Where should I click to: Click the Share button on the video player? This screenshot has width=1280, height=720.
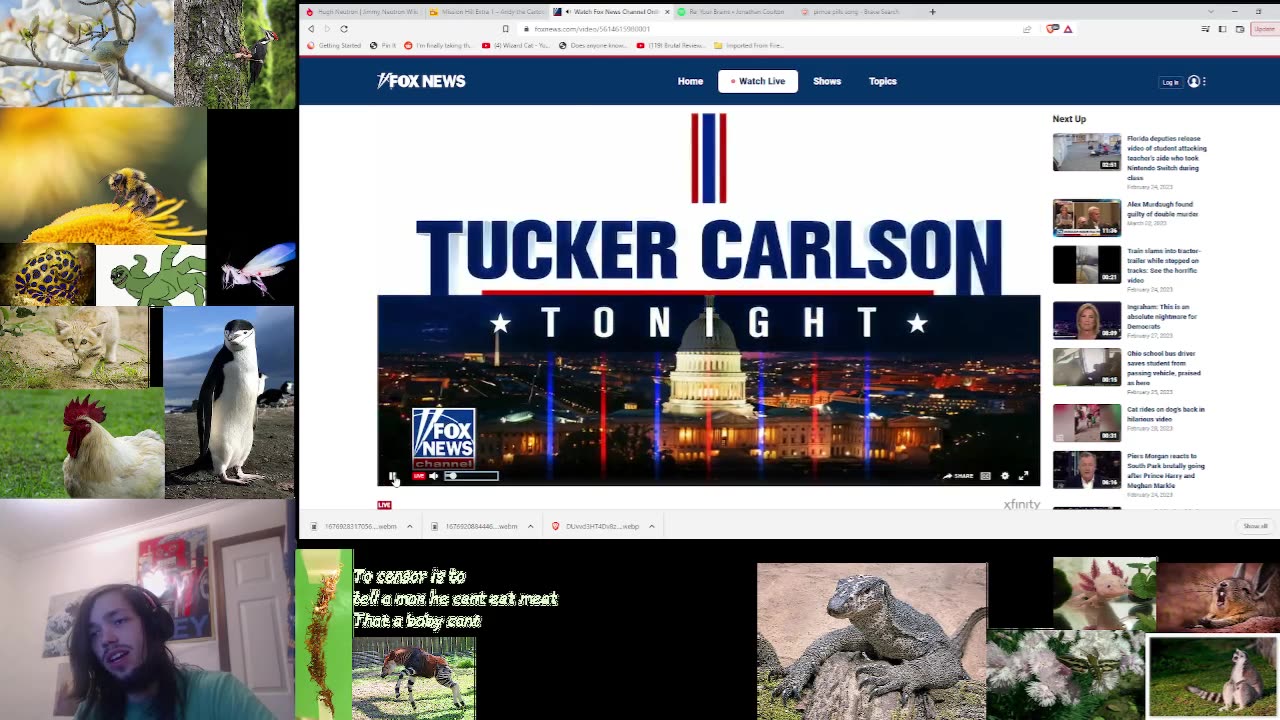point(958,476)
